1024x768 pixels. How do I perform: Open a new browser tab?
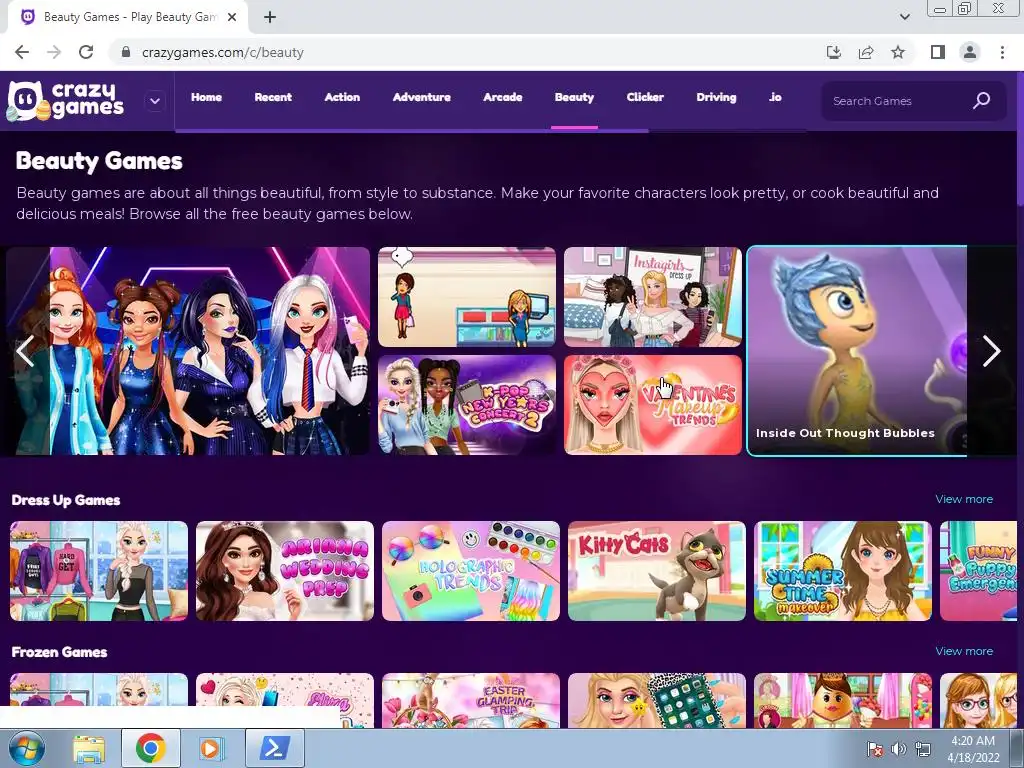click(x=270, y=18)
